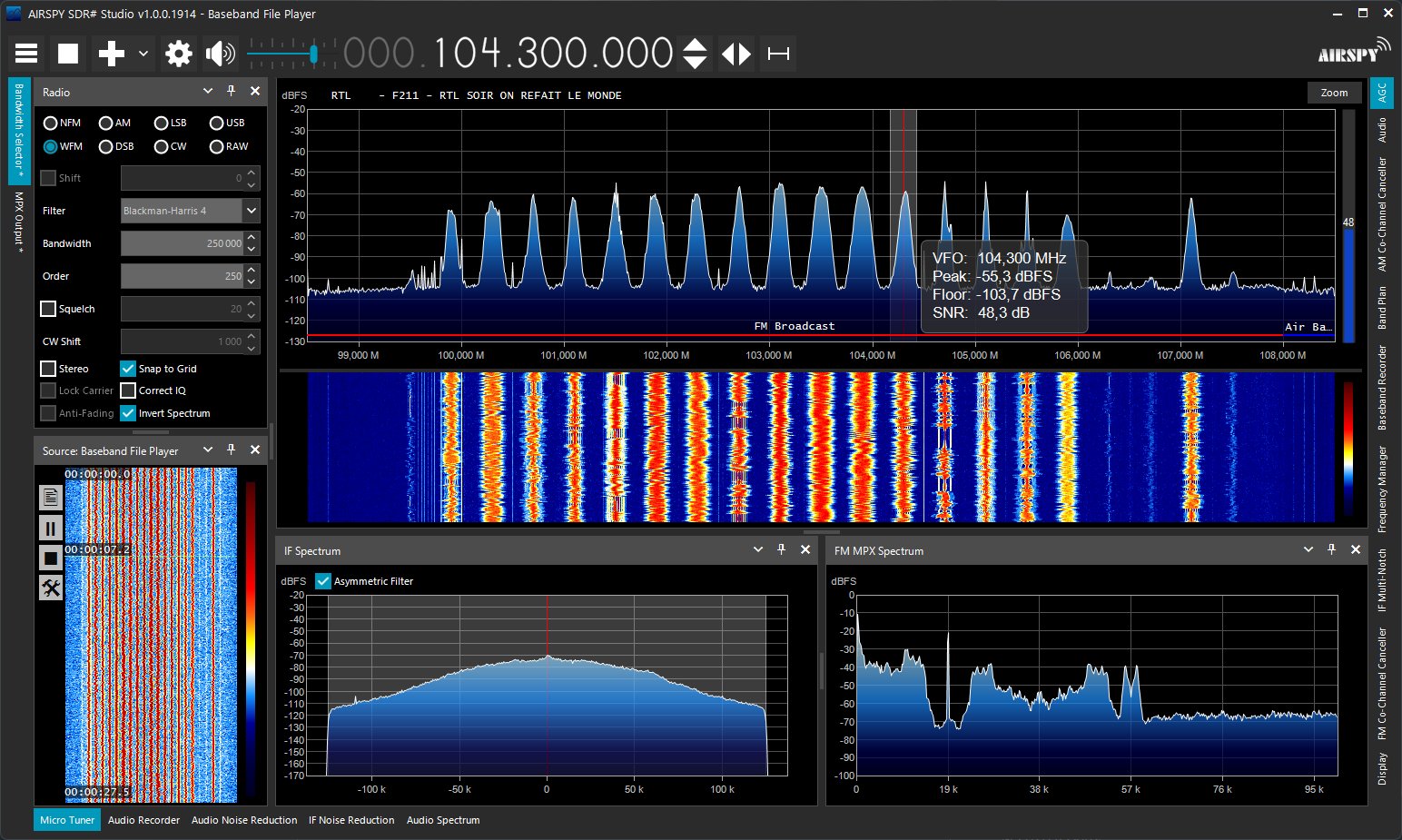This screenshot has width=1402, height=840.
Task: Disable the Asymmetric Filter checkbox
Action: (323, 581)
